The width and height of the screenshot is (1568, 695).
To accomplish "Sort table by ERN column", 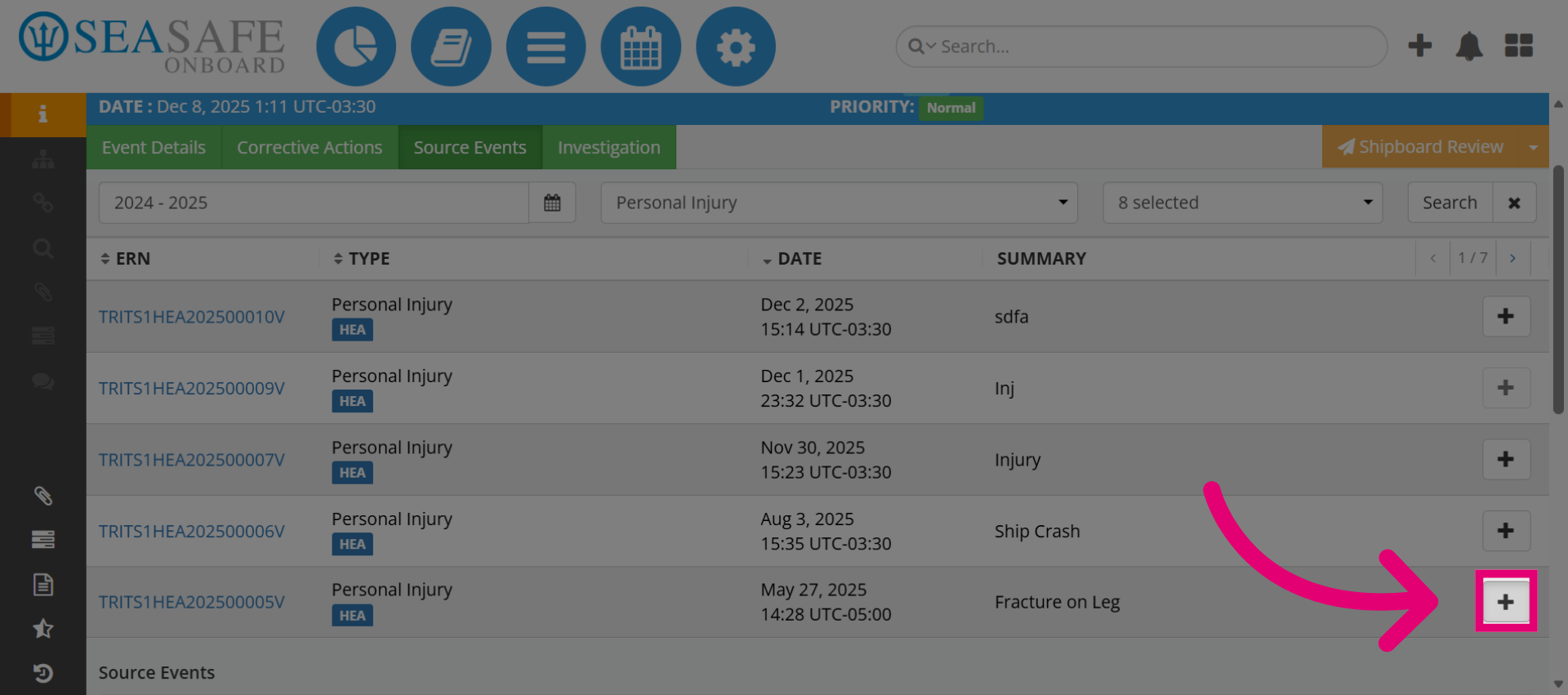I will coord(125,259).
